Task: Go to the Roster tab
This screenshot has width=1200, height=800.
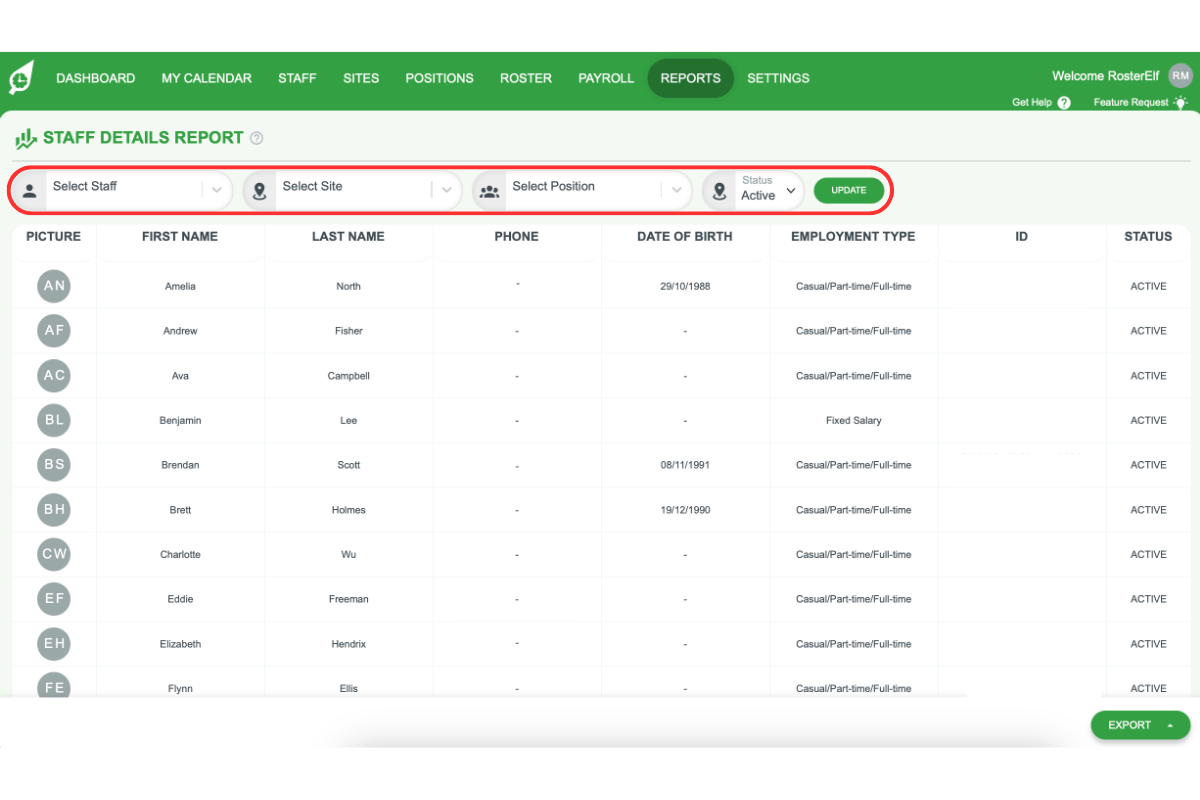Action: 525,78
